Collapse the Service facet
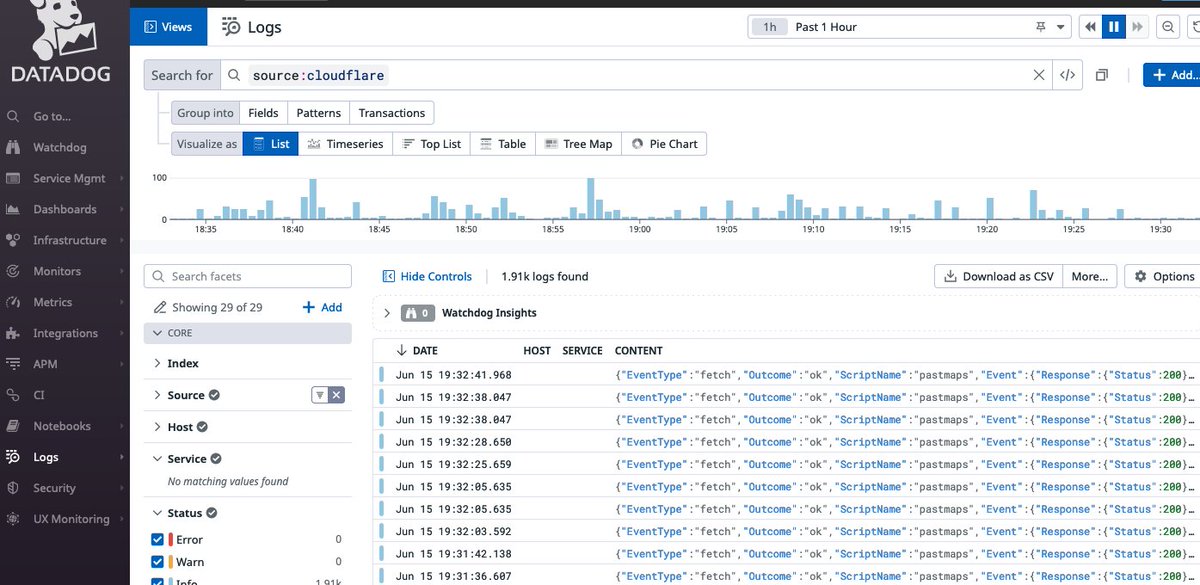This screenshot has width=1200, height=585. tap(157, 459)
